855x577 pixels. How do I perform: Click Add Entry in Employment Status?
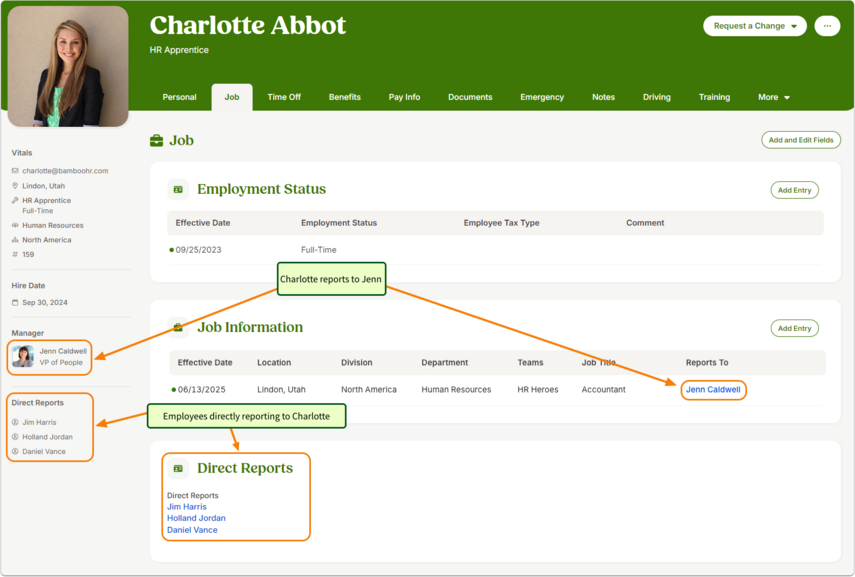click(794, 190)
